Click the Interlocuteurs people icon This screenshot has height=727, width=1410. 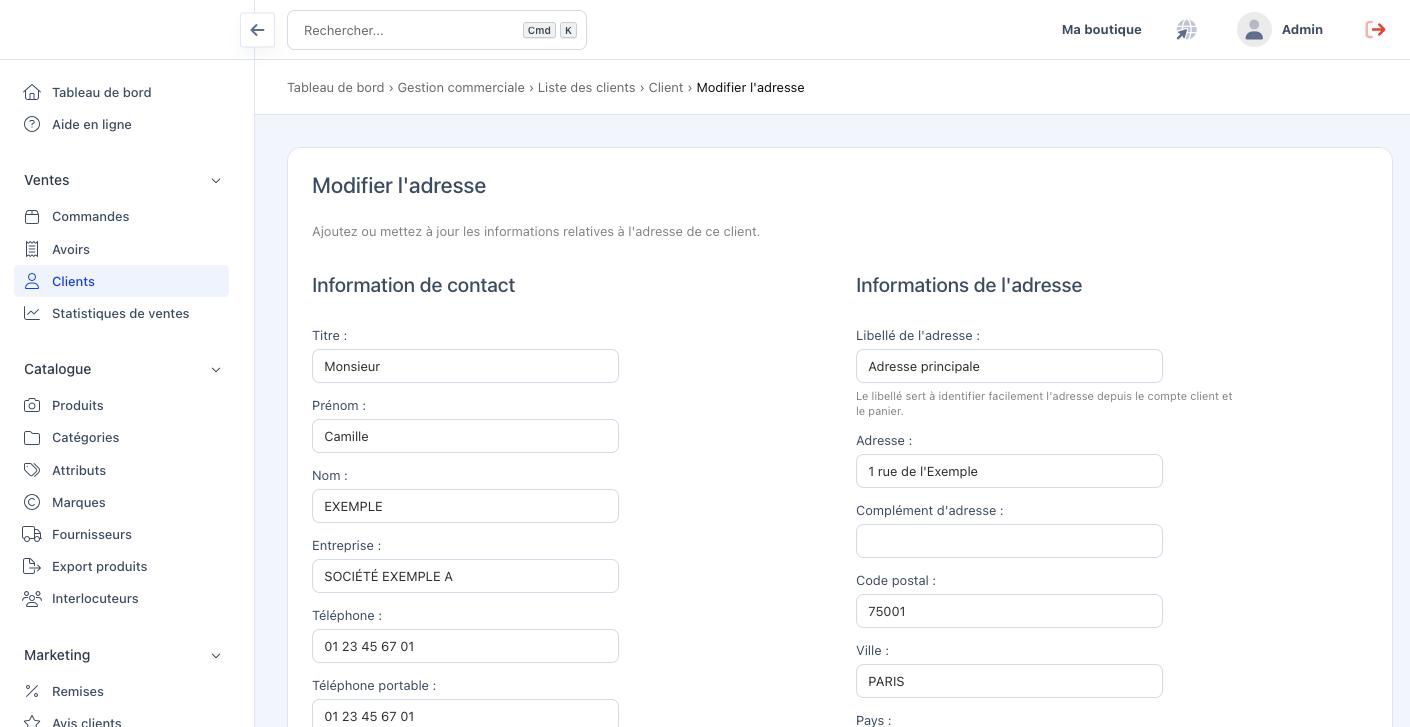pyautogui.click(x=32, y=598)
